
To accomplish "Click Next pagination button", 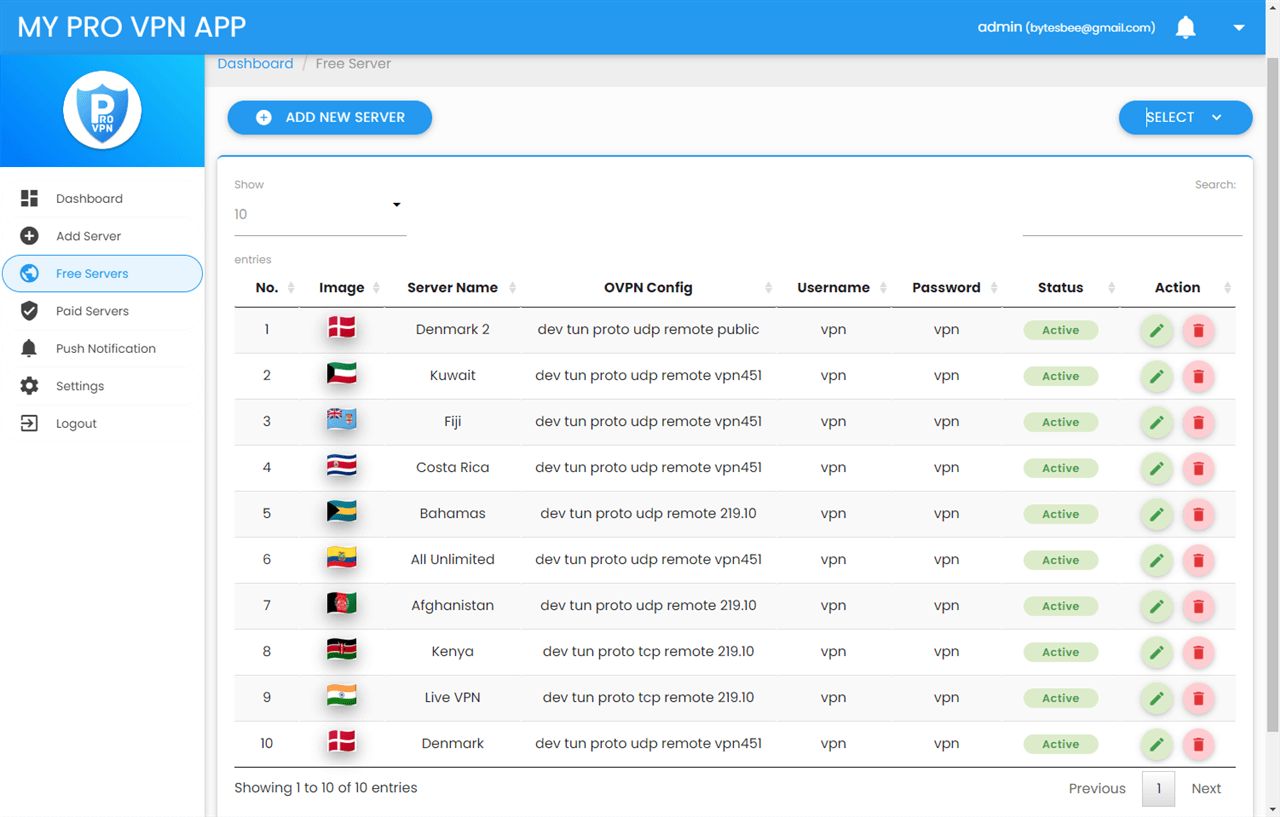I will tap(1206, 788).
